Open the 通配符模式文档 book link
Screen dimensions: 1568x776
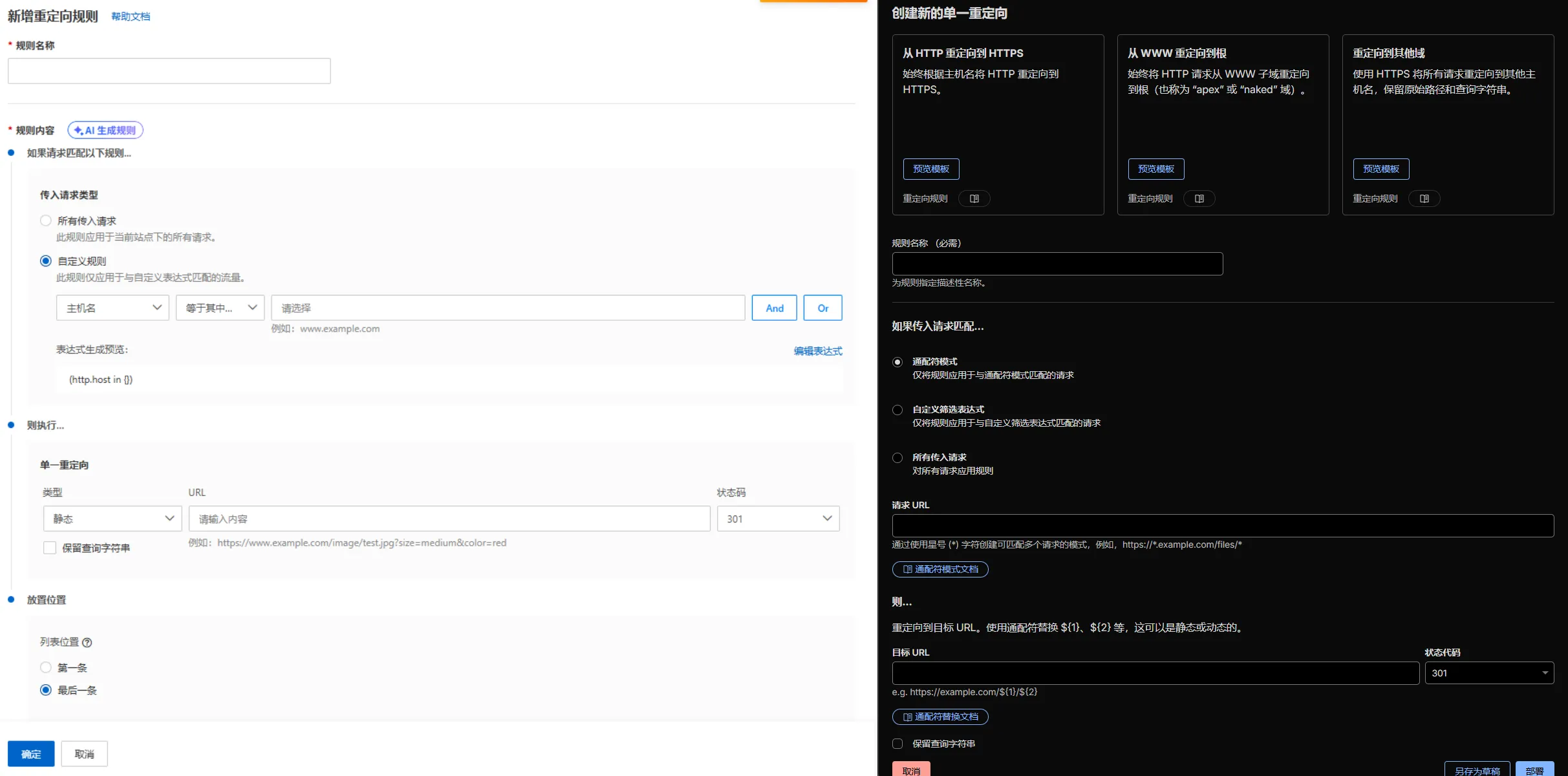[x=940, y=569]
